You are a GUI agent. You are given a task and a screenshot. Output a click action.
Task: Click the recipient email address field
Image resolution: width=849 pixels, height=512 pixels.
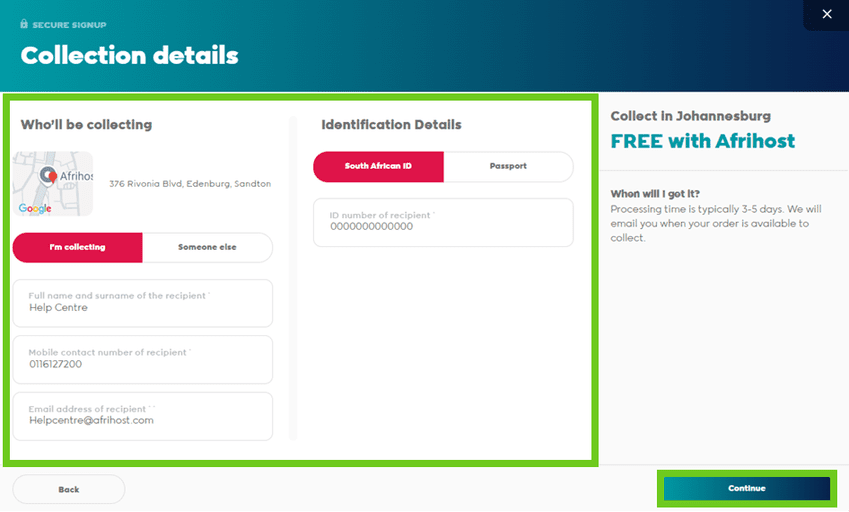coord(143,416)
